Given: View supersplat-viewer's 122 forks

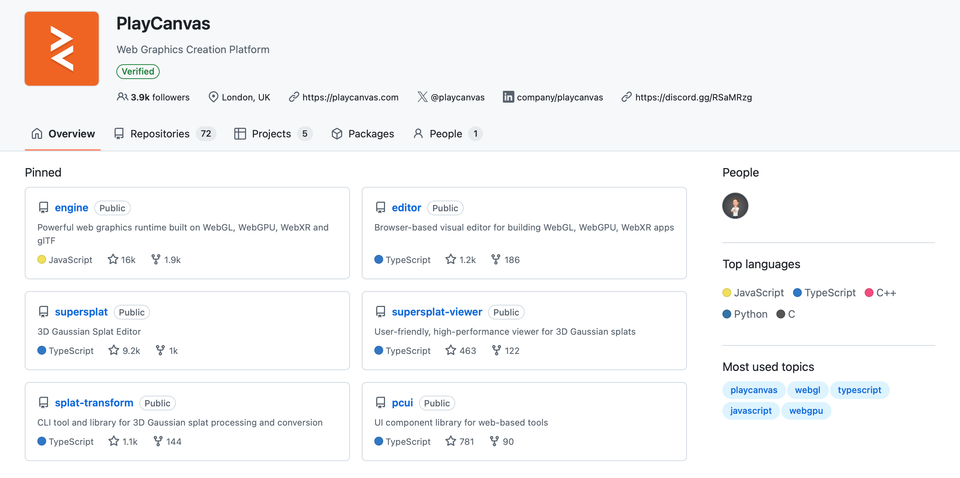Looking at the screenshot, I should click(x=505, y=351).
